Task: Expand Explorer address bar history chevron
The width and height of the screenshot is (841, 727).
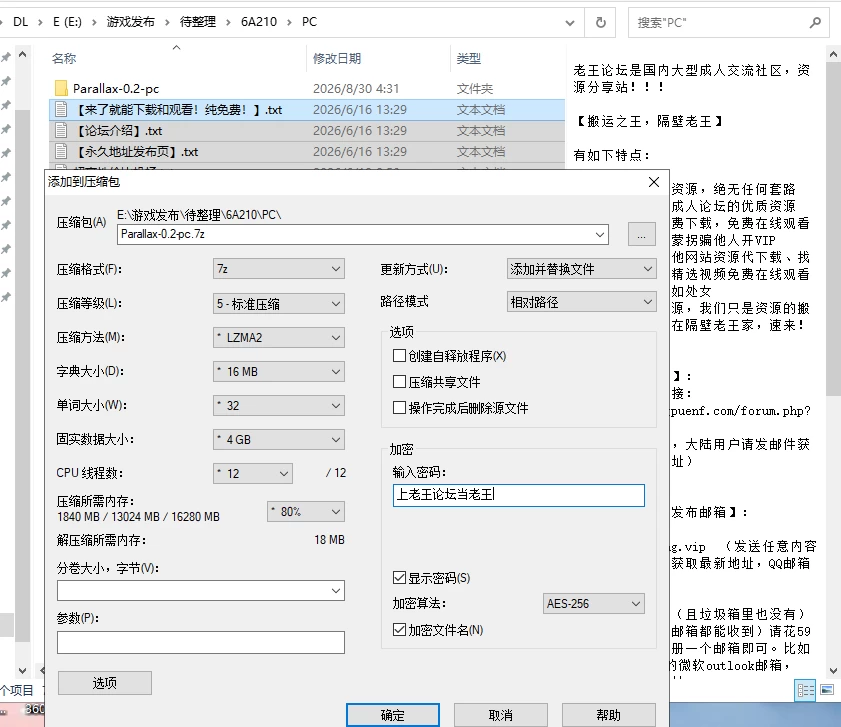Action: coord(570,23)
